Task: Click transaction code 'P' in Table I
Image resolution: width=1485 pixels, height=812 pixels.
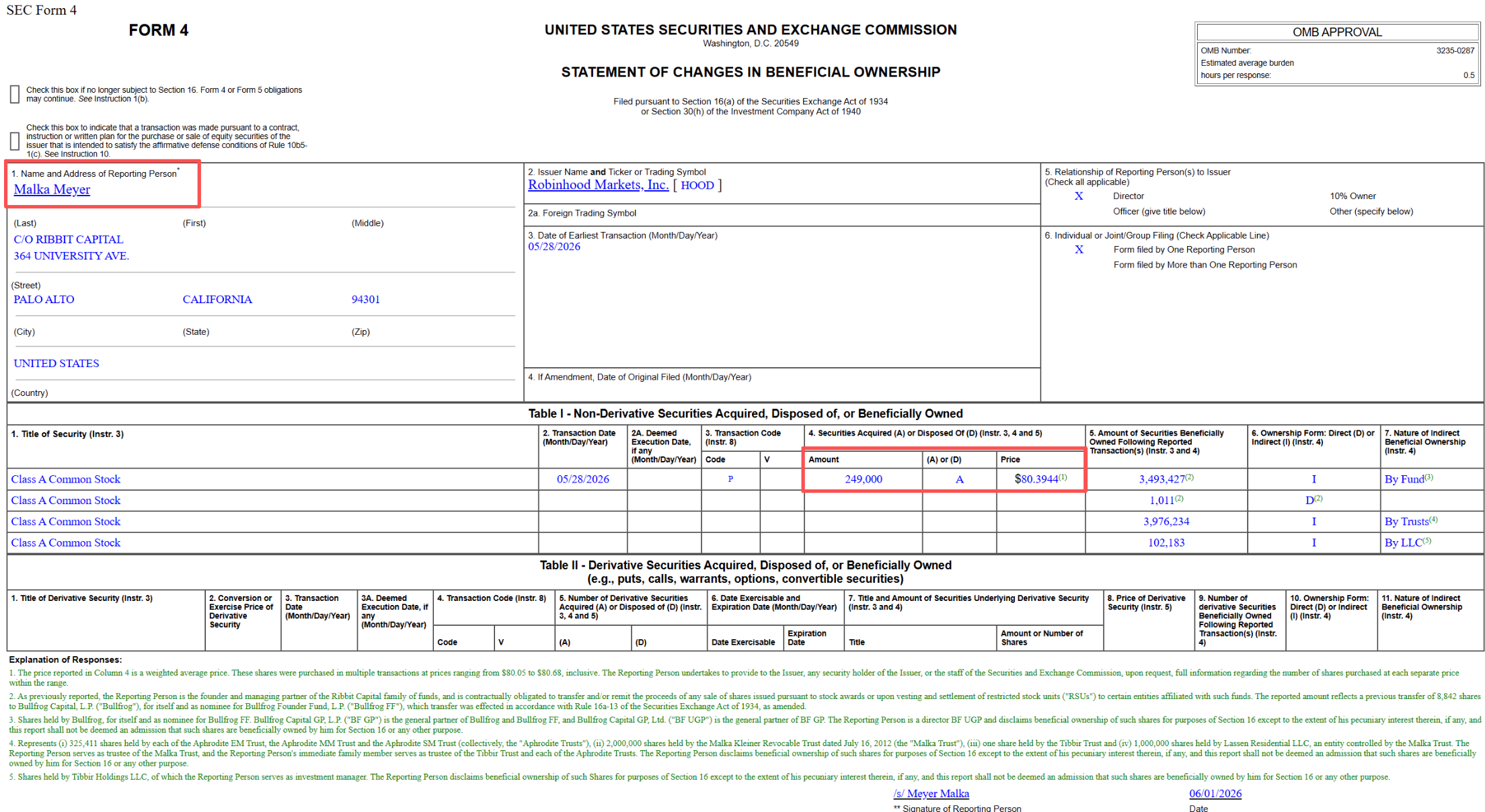Action: tap(730, 479)
